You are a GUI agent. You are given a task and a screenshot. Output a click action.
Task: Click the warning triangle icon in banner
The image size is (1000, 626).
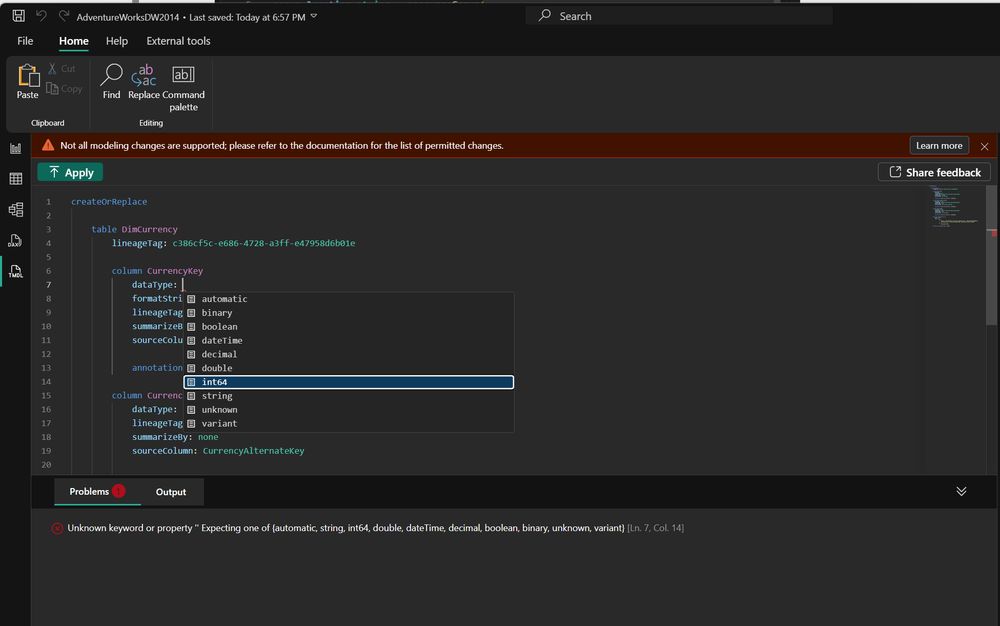(x=48, y=145)
